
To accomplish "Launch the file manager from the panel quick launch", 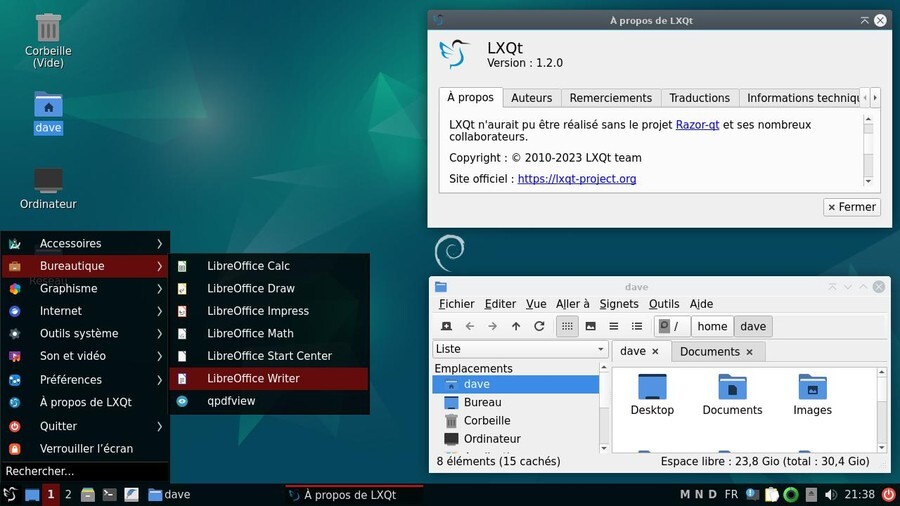I will pos(87,495).
